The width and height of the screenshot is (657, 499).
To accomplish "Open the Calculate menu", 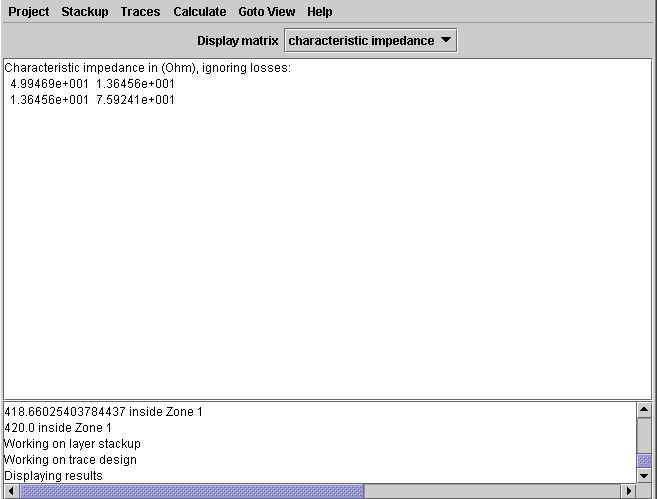I will 200,12.
